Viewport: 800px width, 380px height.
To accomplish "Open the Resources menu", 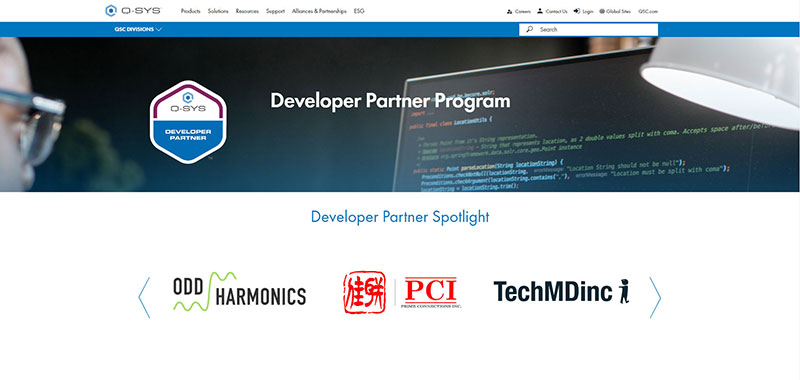I will [247, 11].
